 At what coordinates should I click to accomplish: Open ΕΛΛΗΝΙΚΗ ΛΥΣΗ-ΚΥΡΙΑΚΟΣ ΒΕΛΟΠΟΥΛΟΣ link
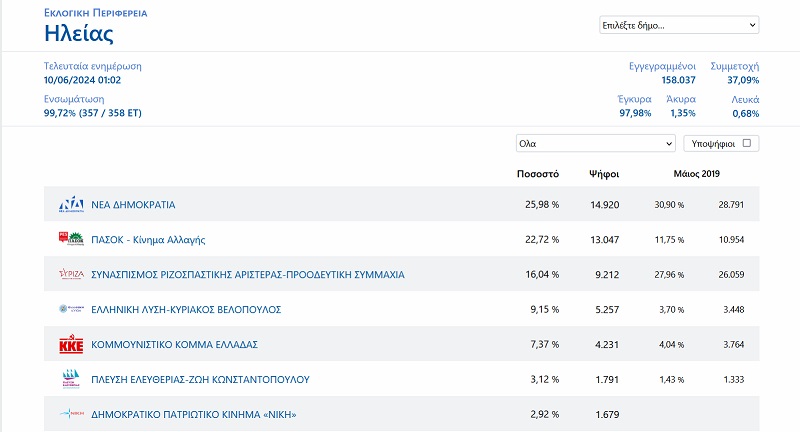click(x=186, y=309)
